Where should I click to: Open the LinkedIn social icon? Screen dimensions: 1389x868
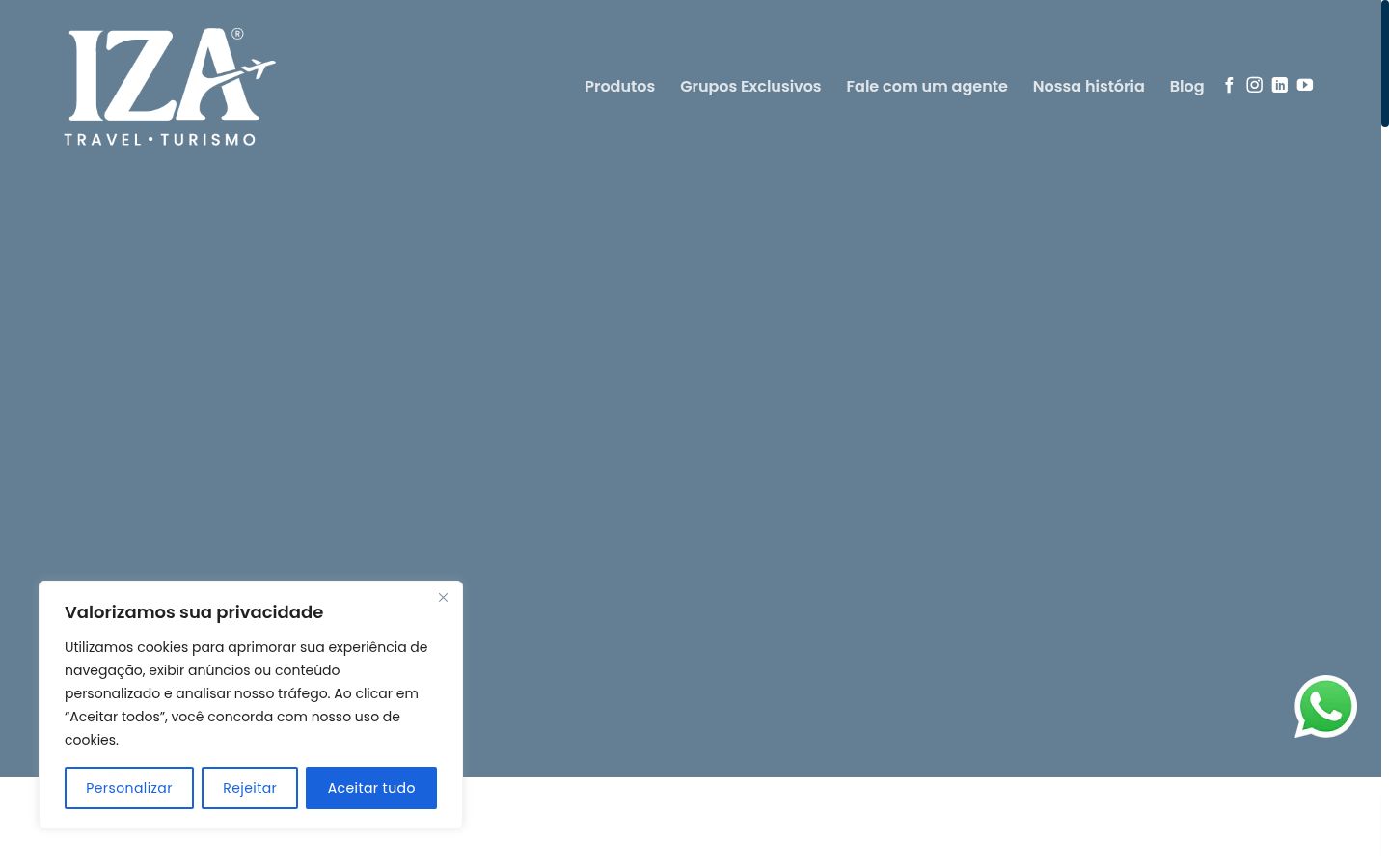(1279, 85)
